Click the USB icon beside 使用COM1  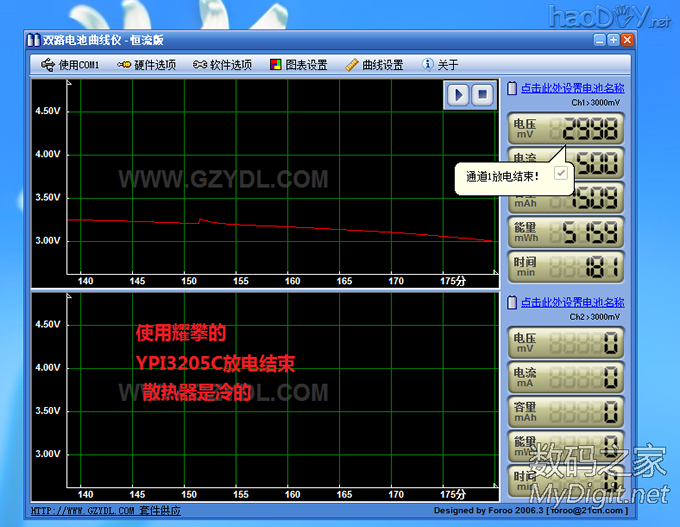click(x=48, y=65)
